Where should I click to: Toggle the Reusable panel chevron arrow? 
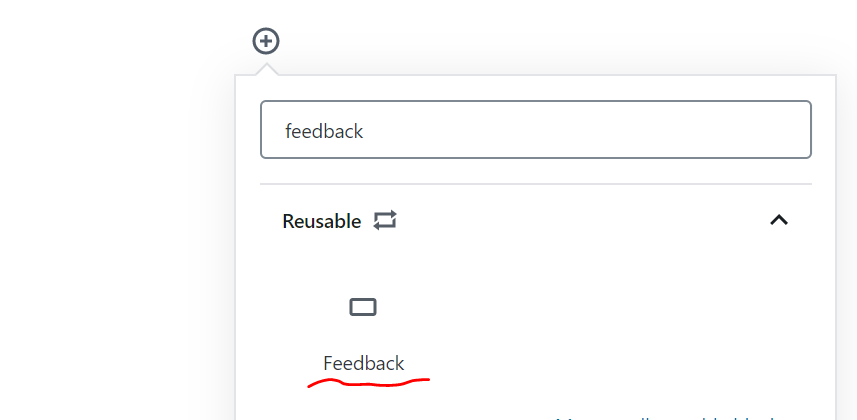coord(779,220)
